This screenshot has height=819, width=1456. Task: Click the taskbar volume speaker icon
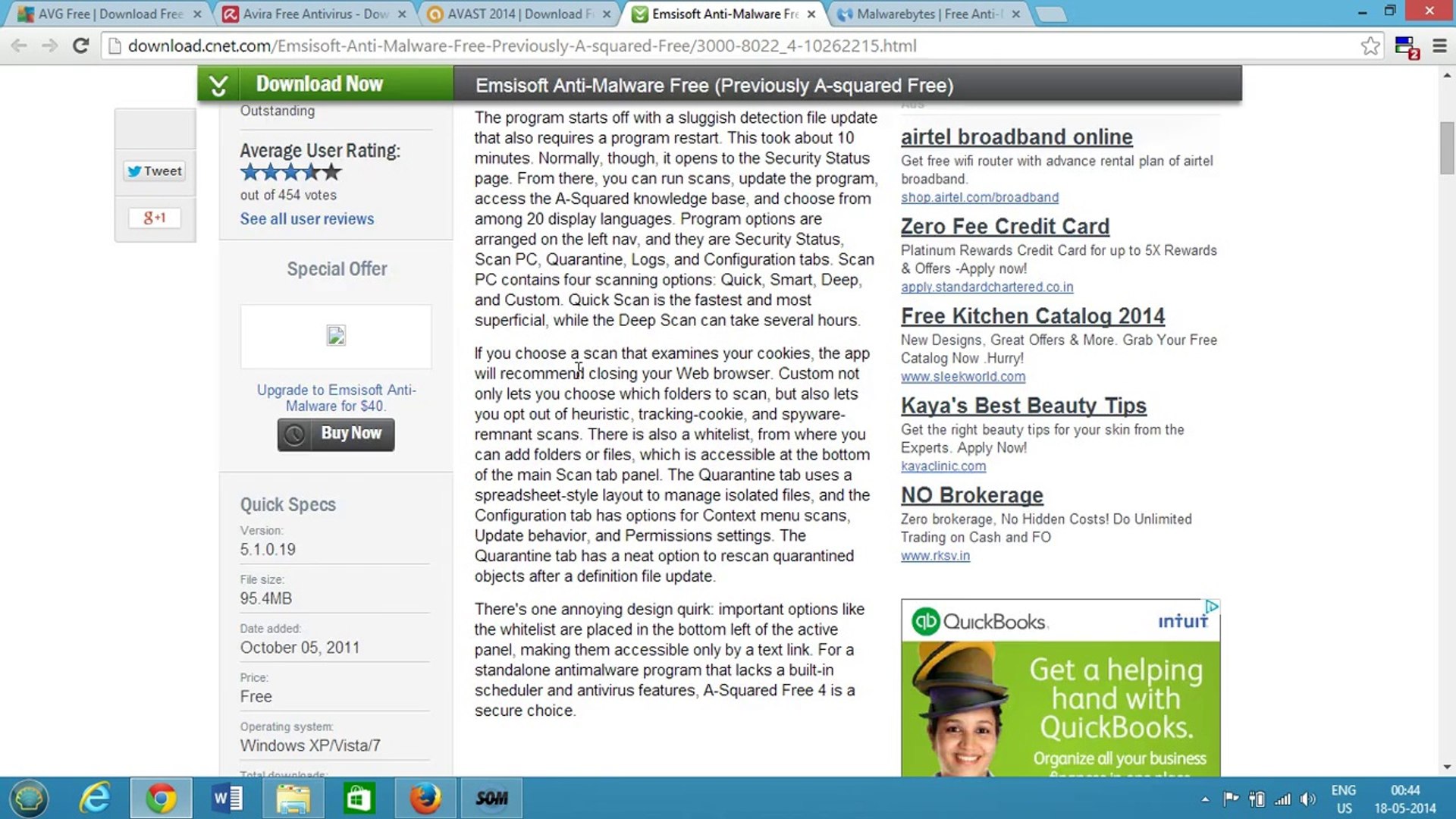tap(1307, 799)
